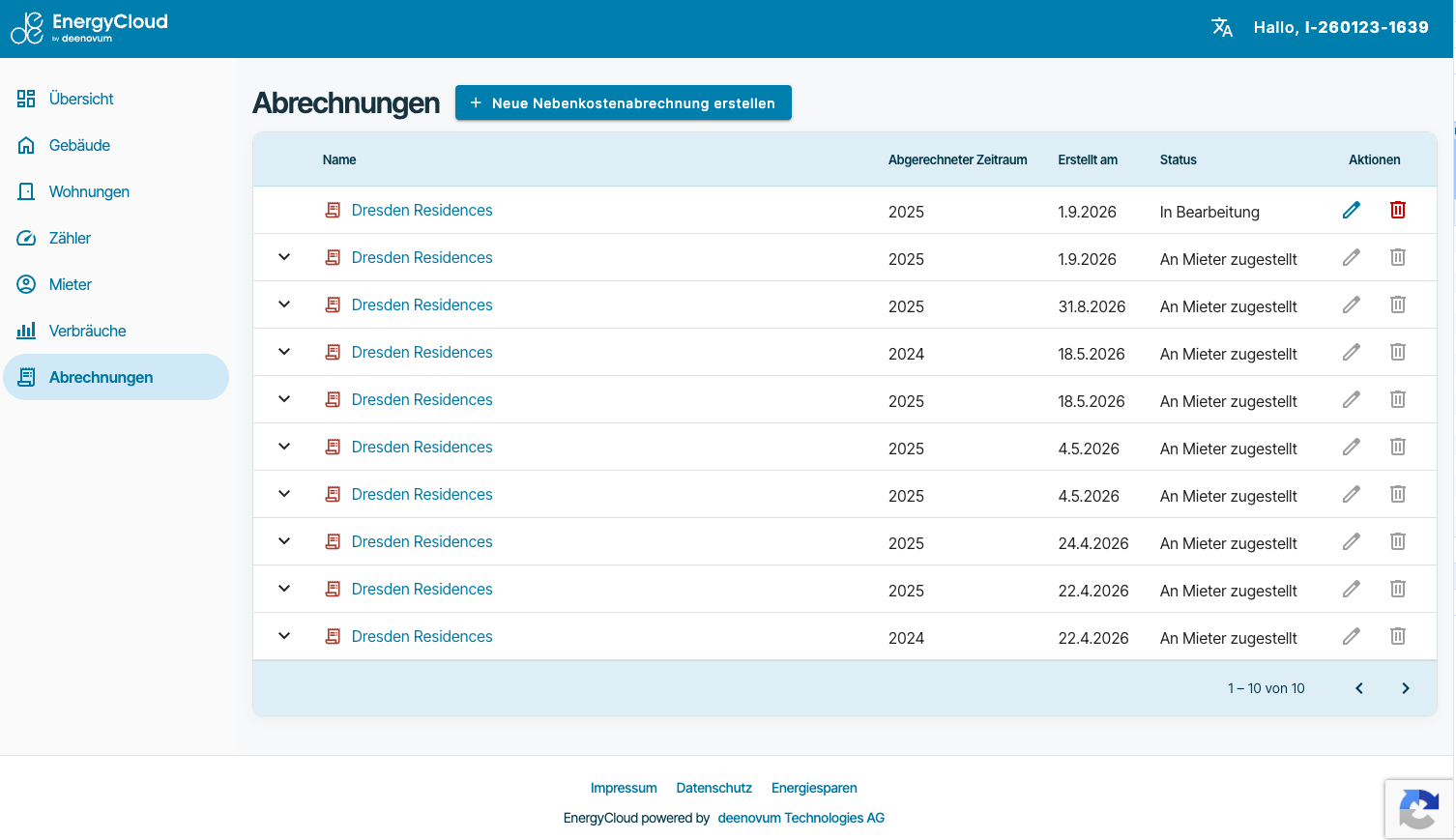
Task: Click the Status column header
Action: pyautogui.click(x=1179, y=159)
